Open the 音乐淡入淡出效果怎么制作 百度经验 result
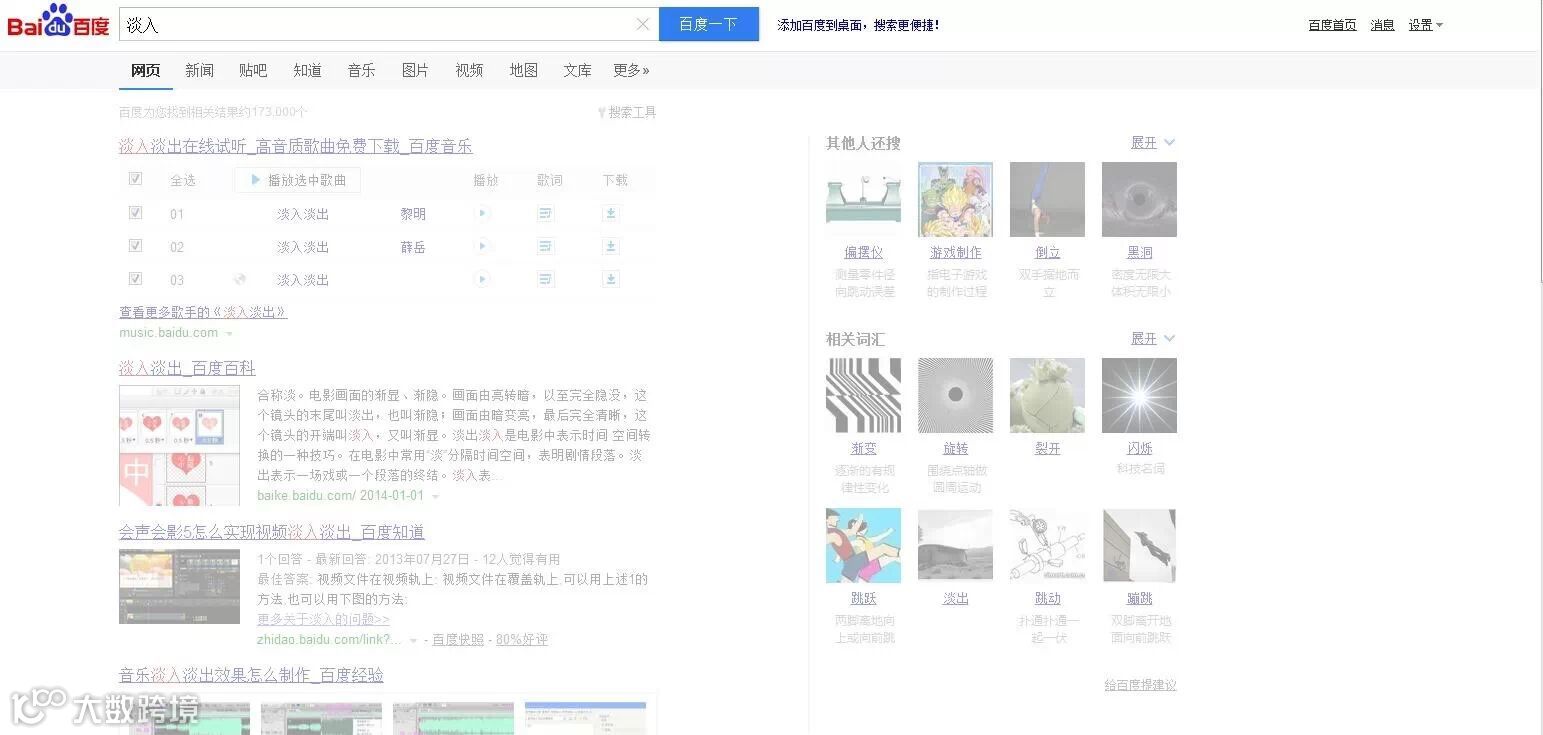 click(251, 675)
